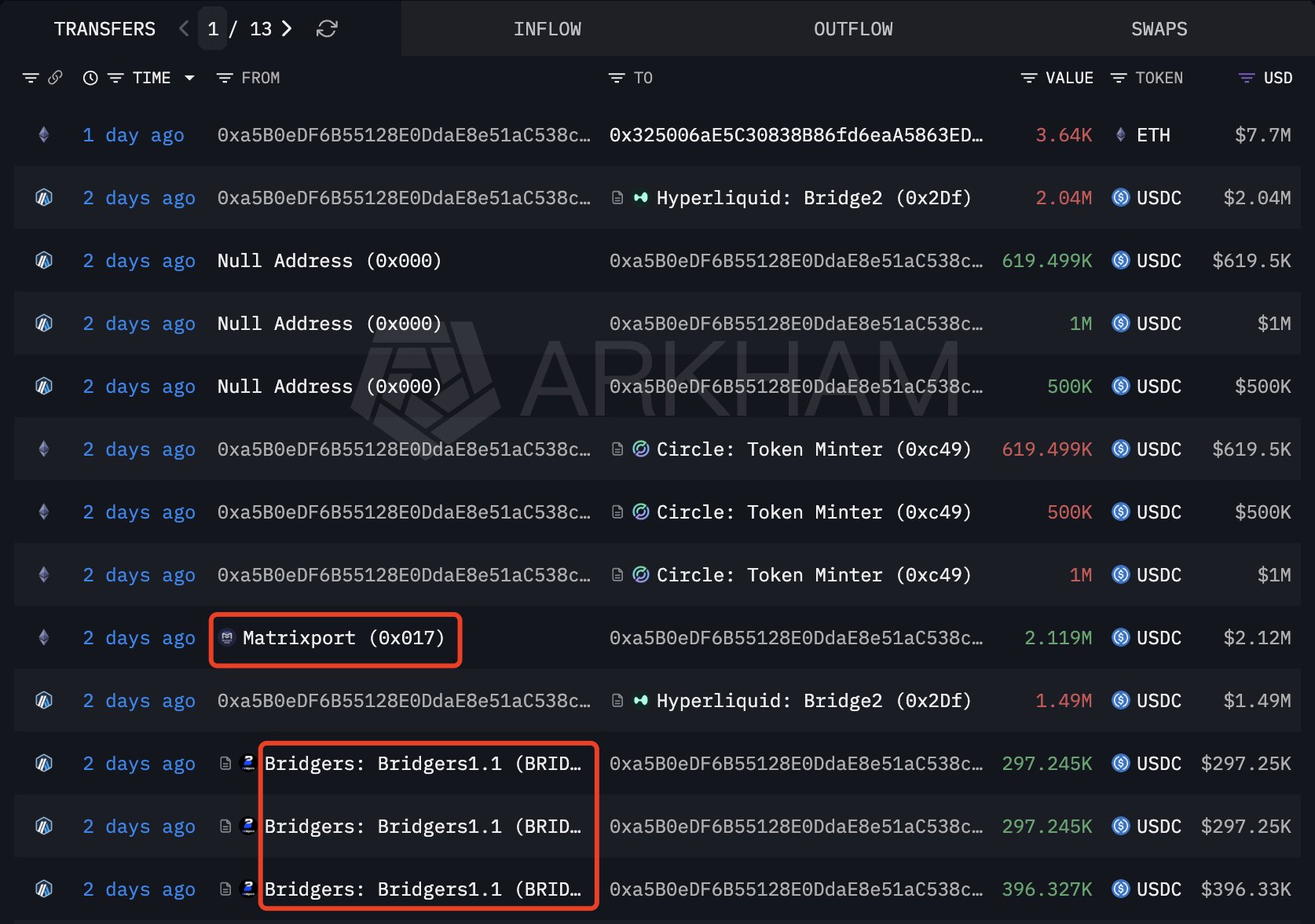Click the $396.33K USD amount

(1246, 889)
